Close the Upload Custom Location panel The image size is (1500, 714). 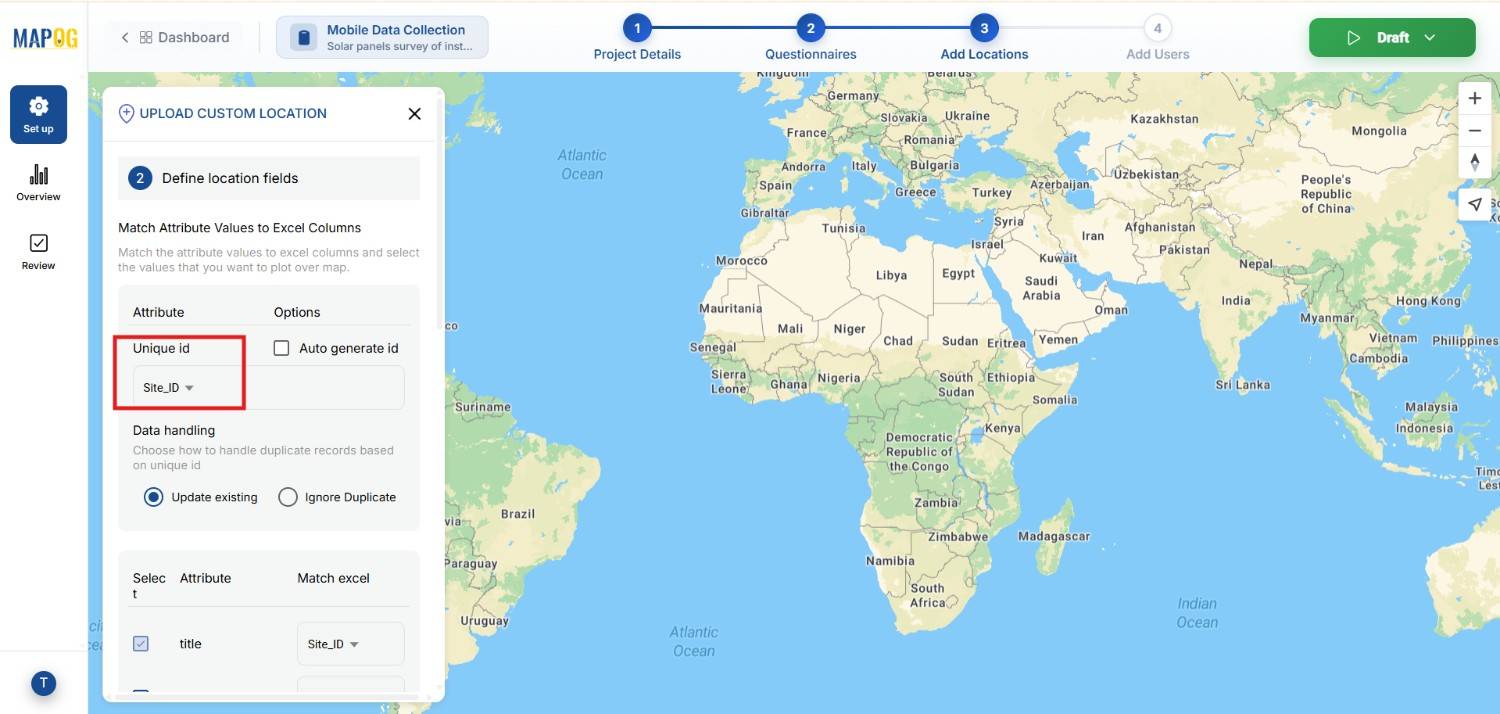(414, 114)
